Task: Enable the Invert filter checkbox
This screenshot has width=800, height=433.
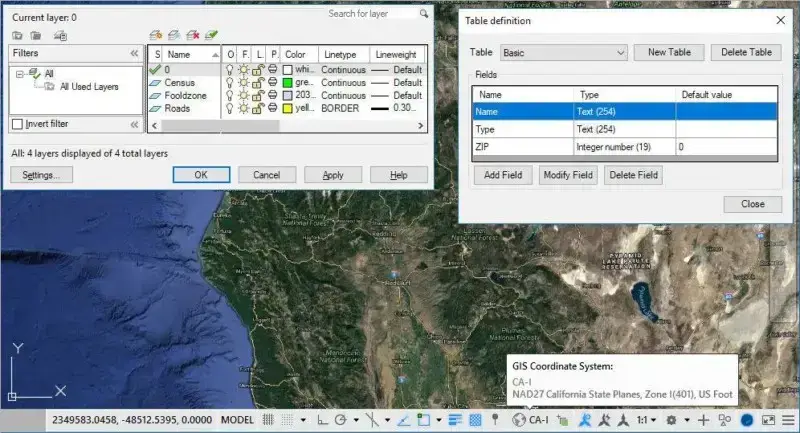Action: point(17,124)
